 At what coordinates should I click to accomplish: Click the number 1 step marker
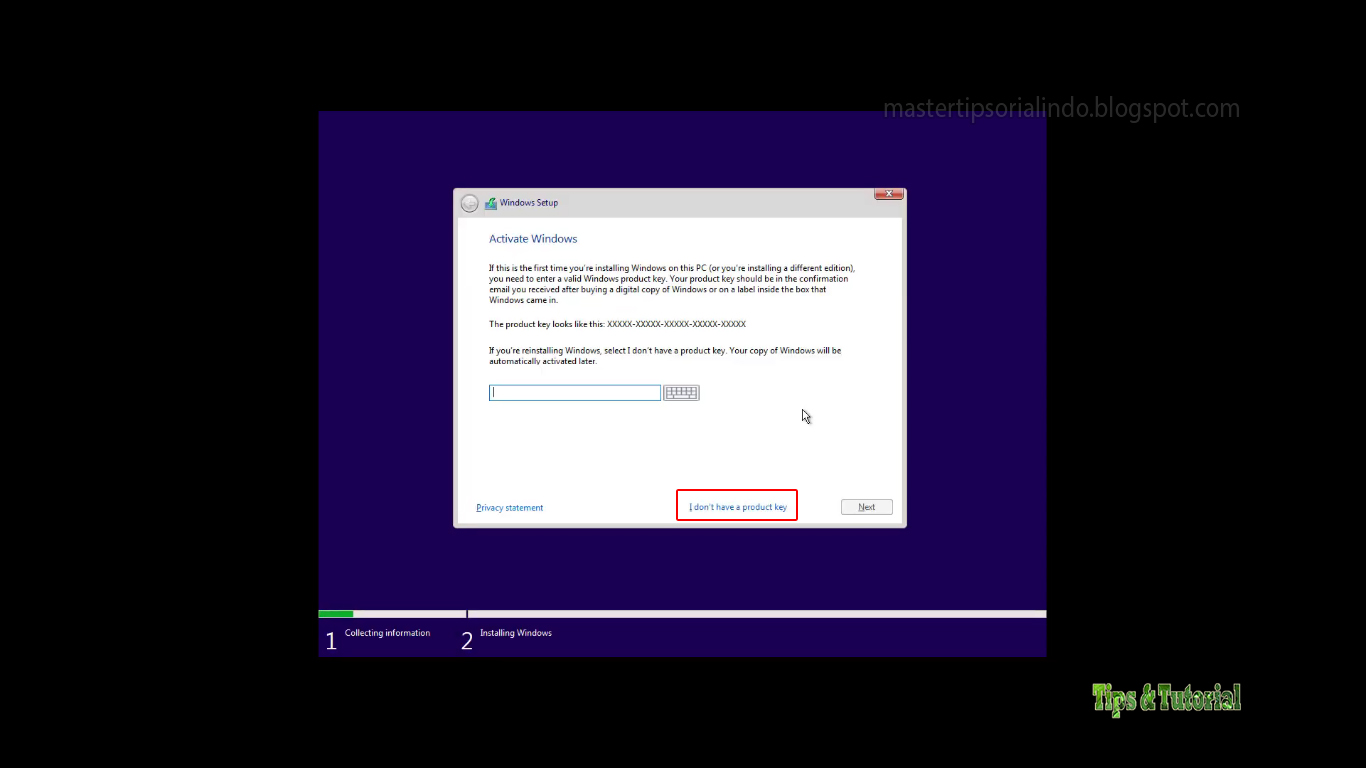[331, 640]
